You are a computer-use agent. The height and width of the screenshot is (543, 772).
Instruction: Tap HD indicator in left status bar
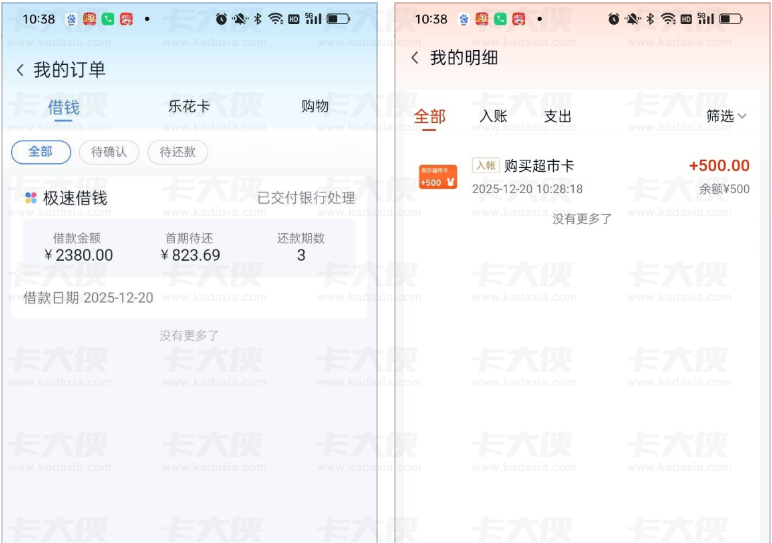pyautogui.click(x=294, y=19)
